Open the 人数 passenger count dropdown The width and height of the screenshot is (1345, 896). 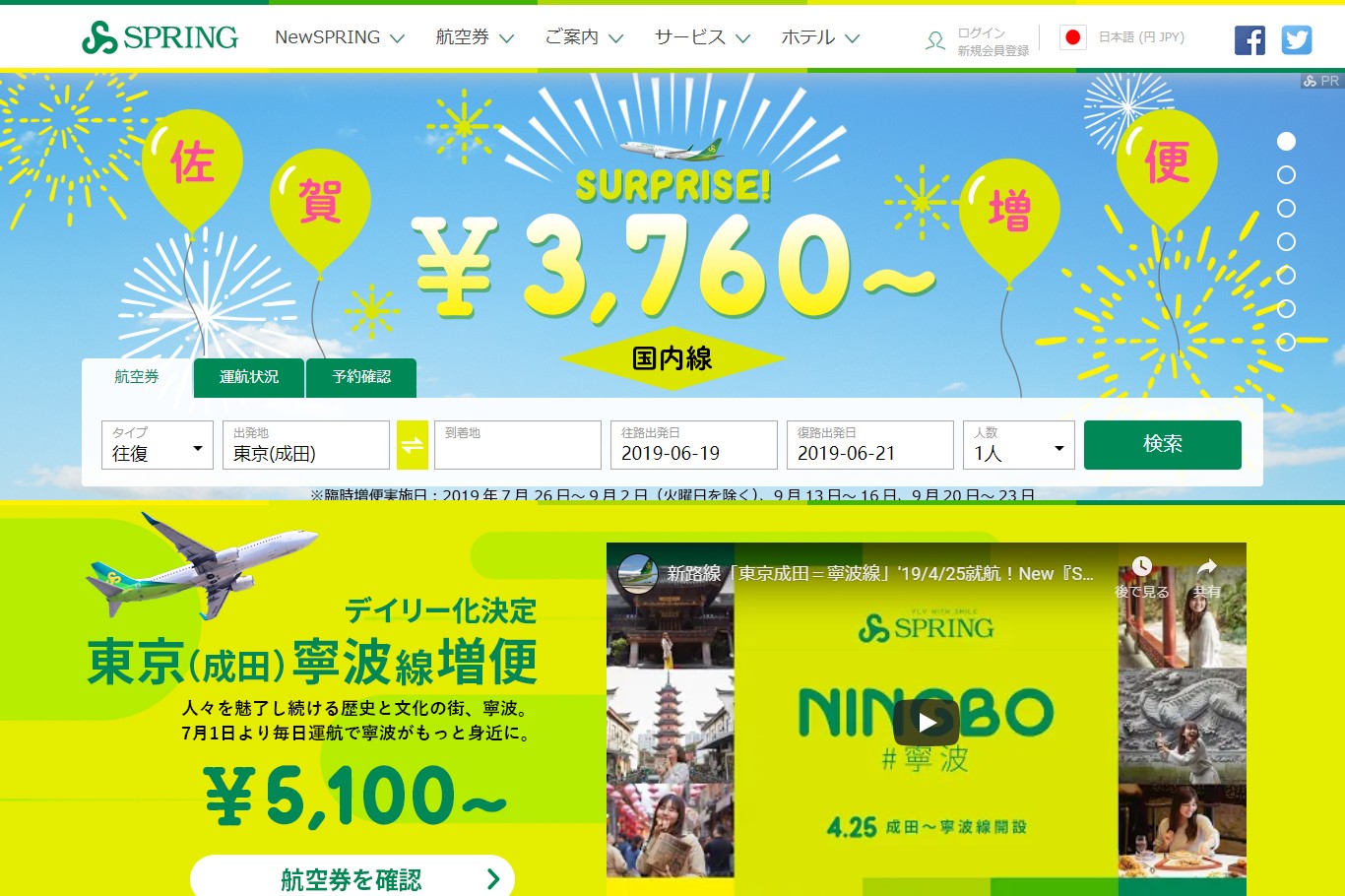coord(1019,445)
